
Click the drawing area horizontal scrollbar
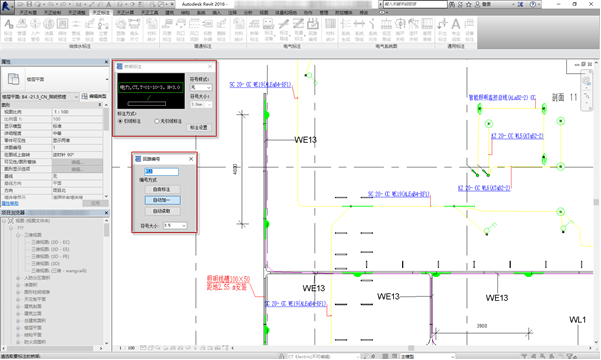[411, 348]
